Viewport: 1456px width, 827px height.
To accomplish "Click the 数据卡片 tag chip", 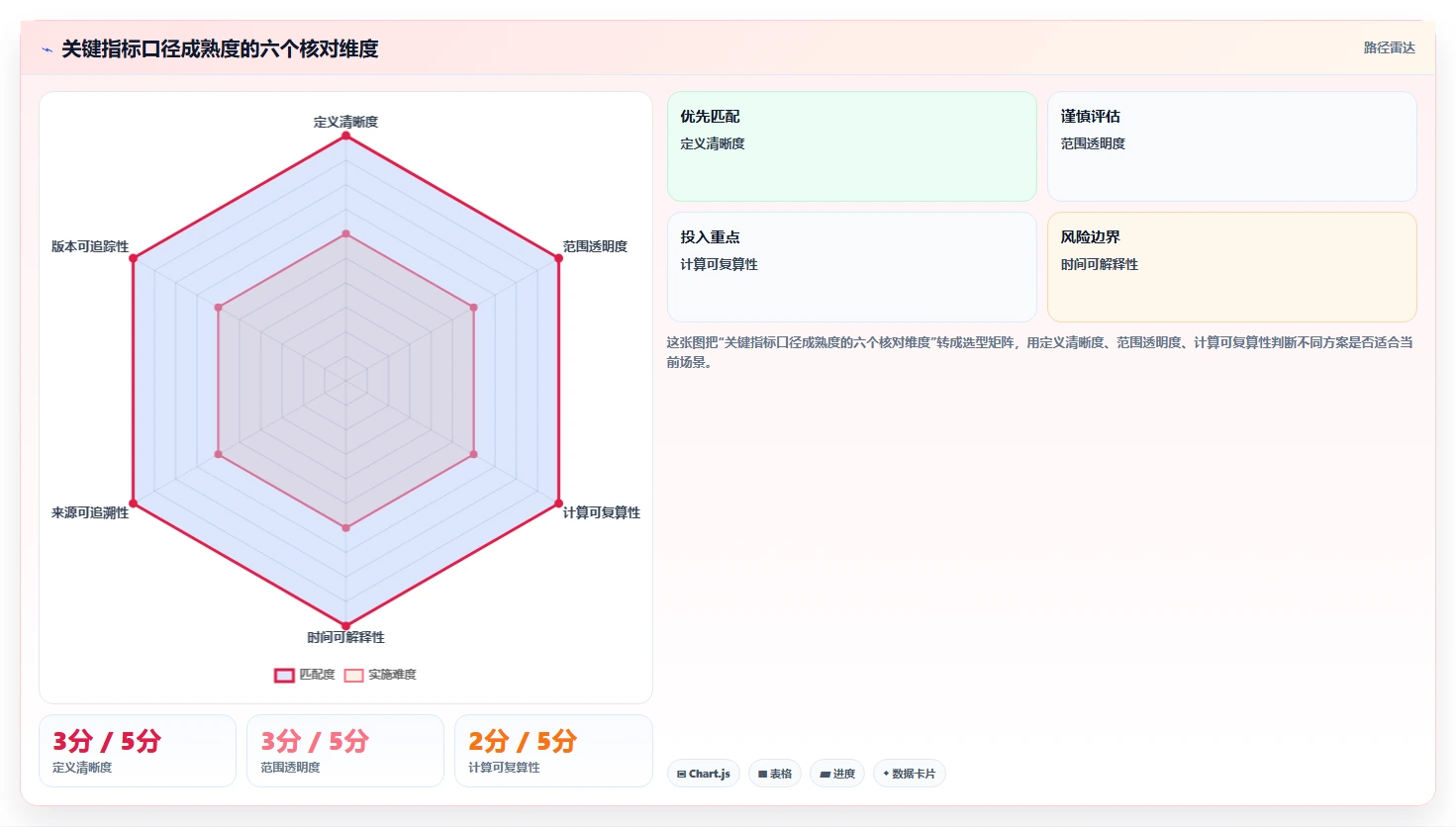I will pos(909,774).
